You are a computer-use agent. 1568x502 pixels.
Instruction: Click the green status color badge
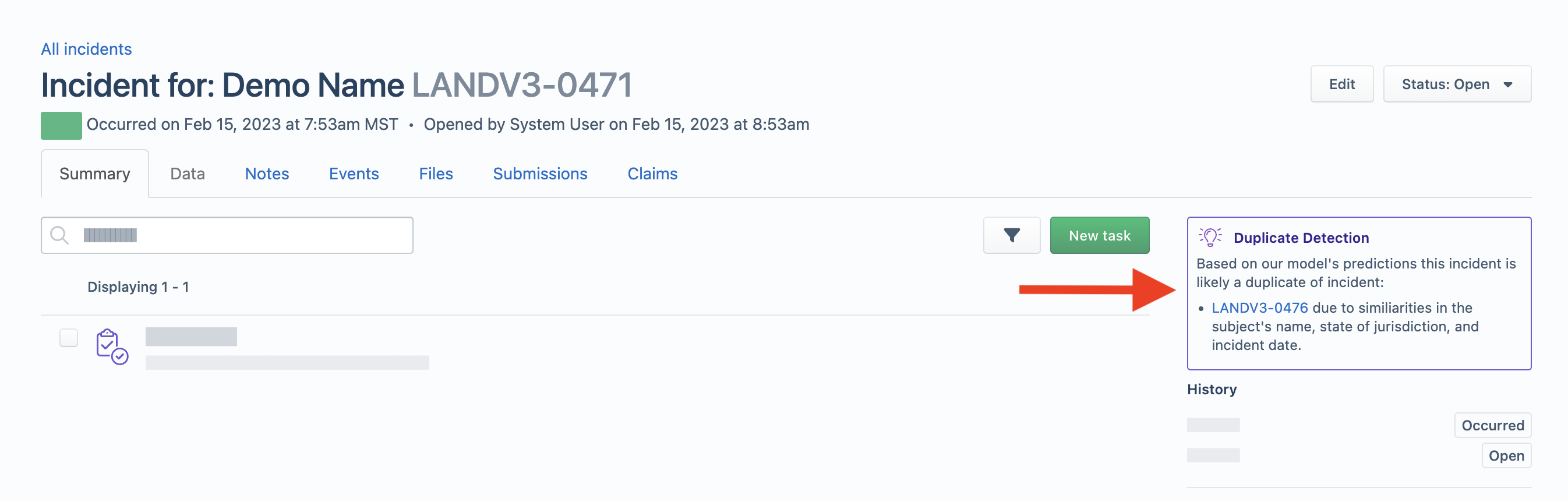tap(62, 125)
